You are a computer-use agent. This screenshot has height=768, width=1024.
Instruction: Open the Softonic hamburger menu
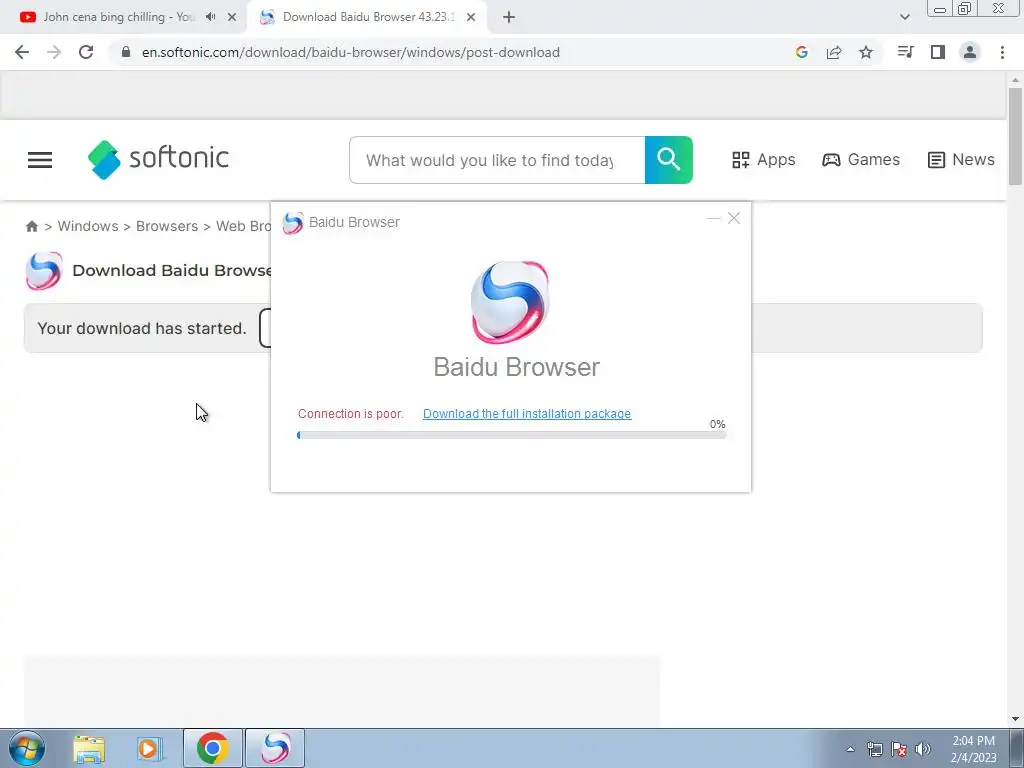[x=40, y=159]
